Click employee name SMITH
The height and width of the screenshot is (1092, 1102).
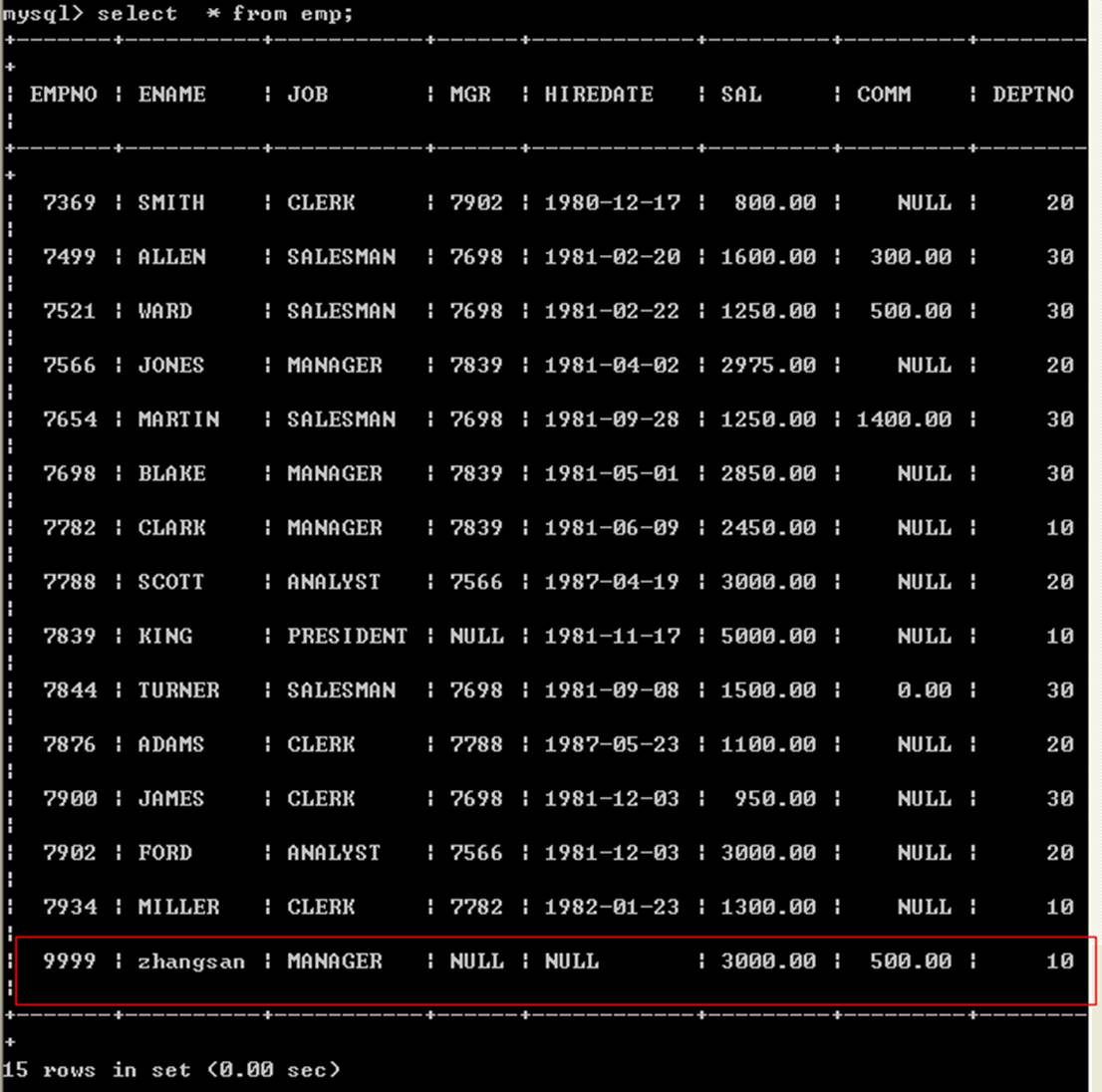click(171, 203)
